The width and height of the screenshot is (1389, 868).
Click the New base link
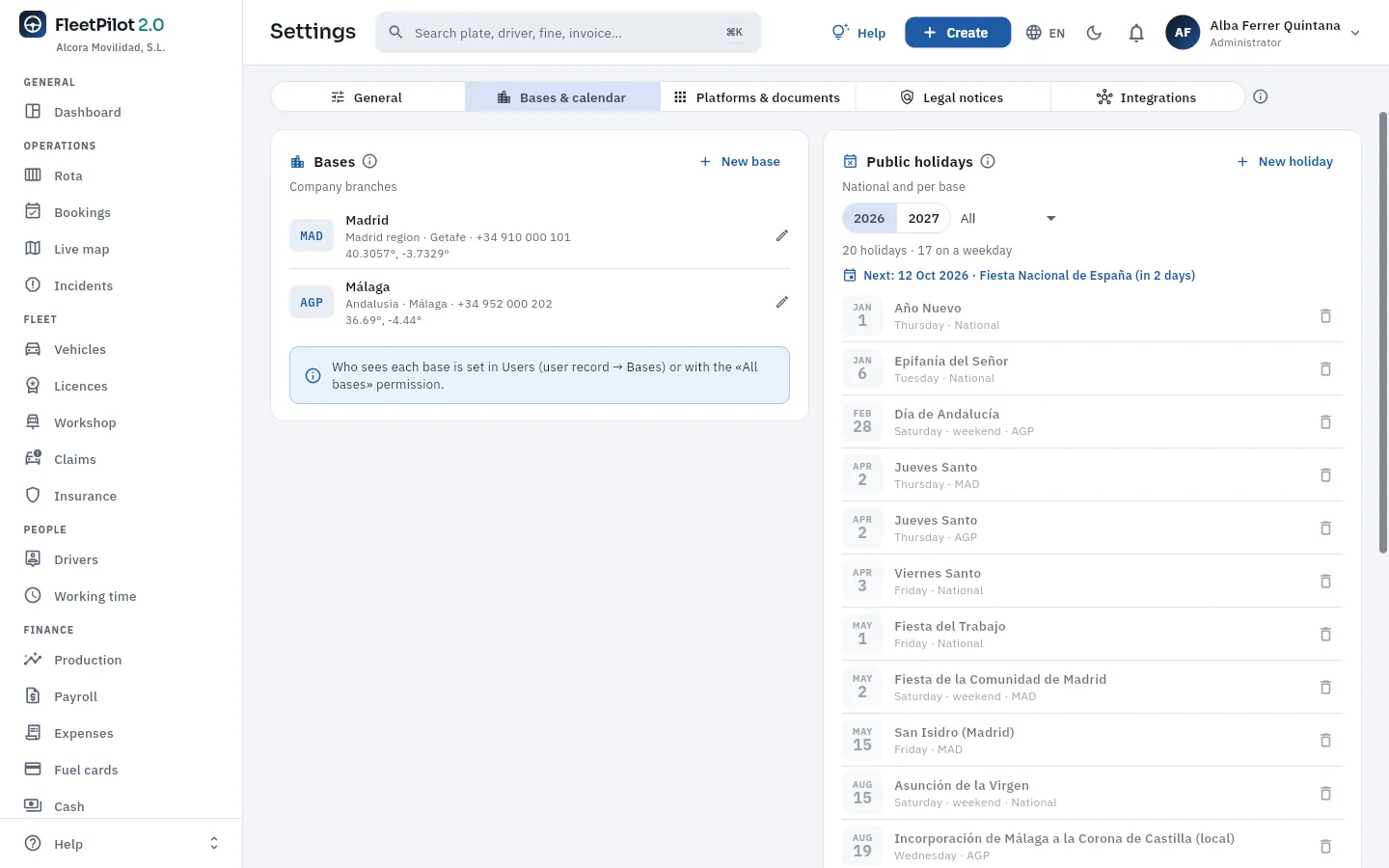(x=740, y=162)
